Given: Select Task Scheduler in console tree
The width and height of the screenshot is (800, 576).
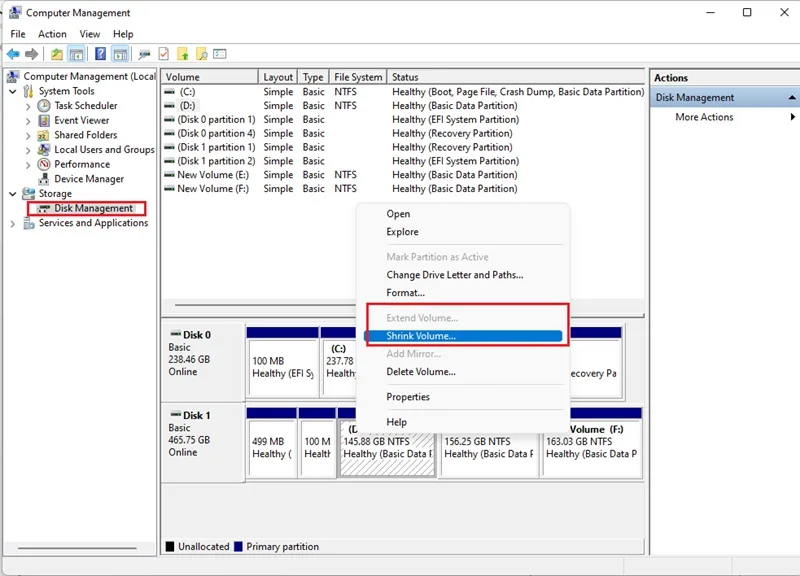Looking at the screenshot, I should 86,106.
